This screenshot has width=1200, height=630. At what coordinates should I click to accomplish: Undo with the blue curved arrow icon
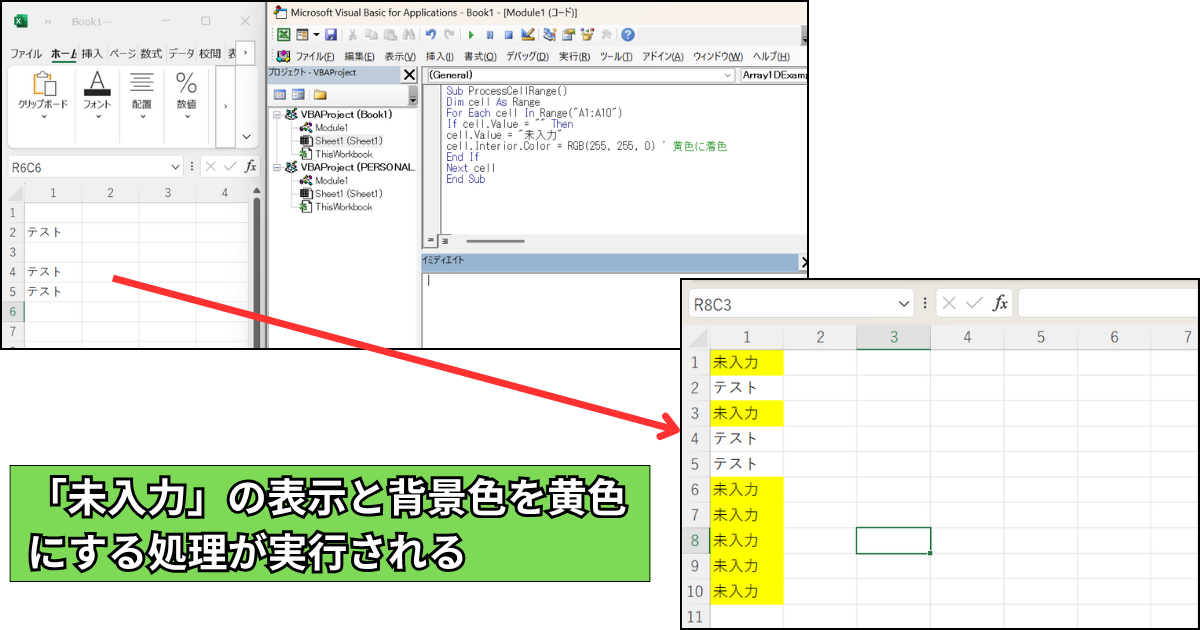(431, 34)
